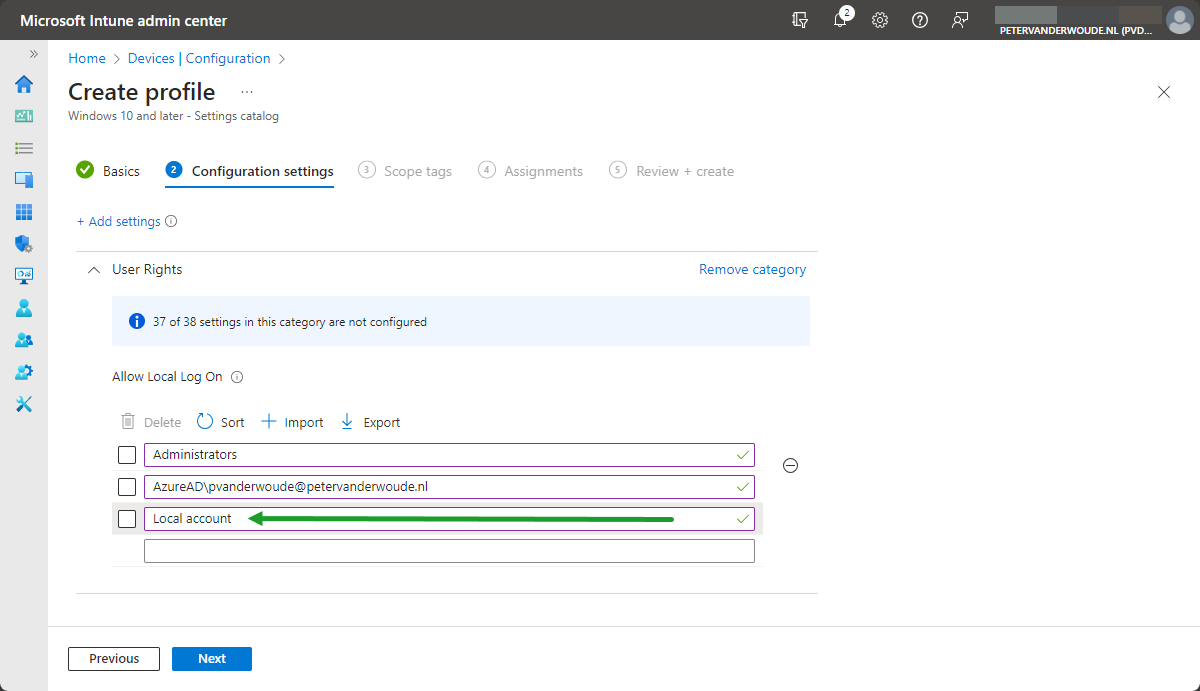Open the Home section in the sidebar

point(23,85)
